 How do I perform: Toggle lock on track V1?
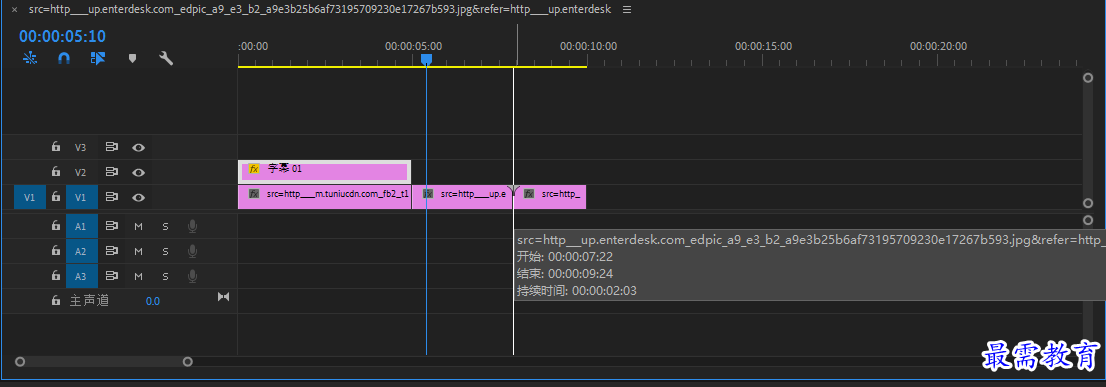(x=55, y=197)
